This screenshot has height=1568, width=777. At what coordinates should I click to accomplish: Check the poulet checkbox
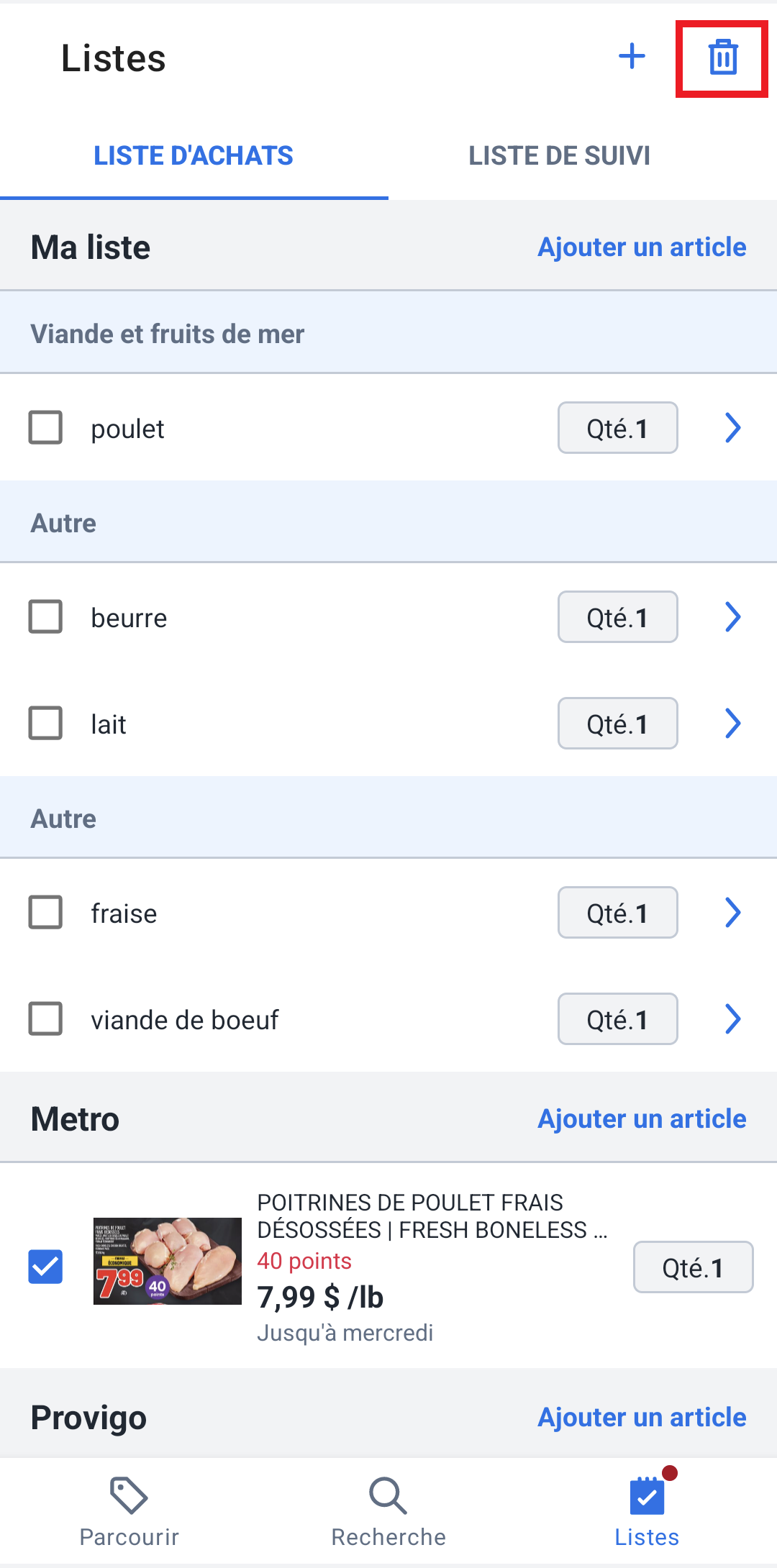point(45,427)
